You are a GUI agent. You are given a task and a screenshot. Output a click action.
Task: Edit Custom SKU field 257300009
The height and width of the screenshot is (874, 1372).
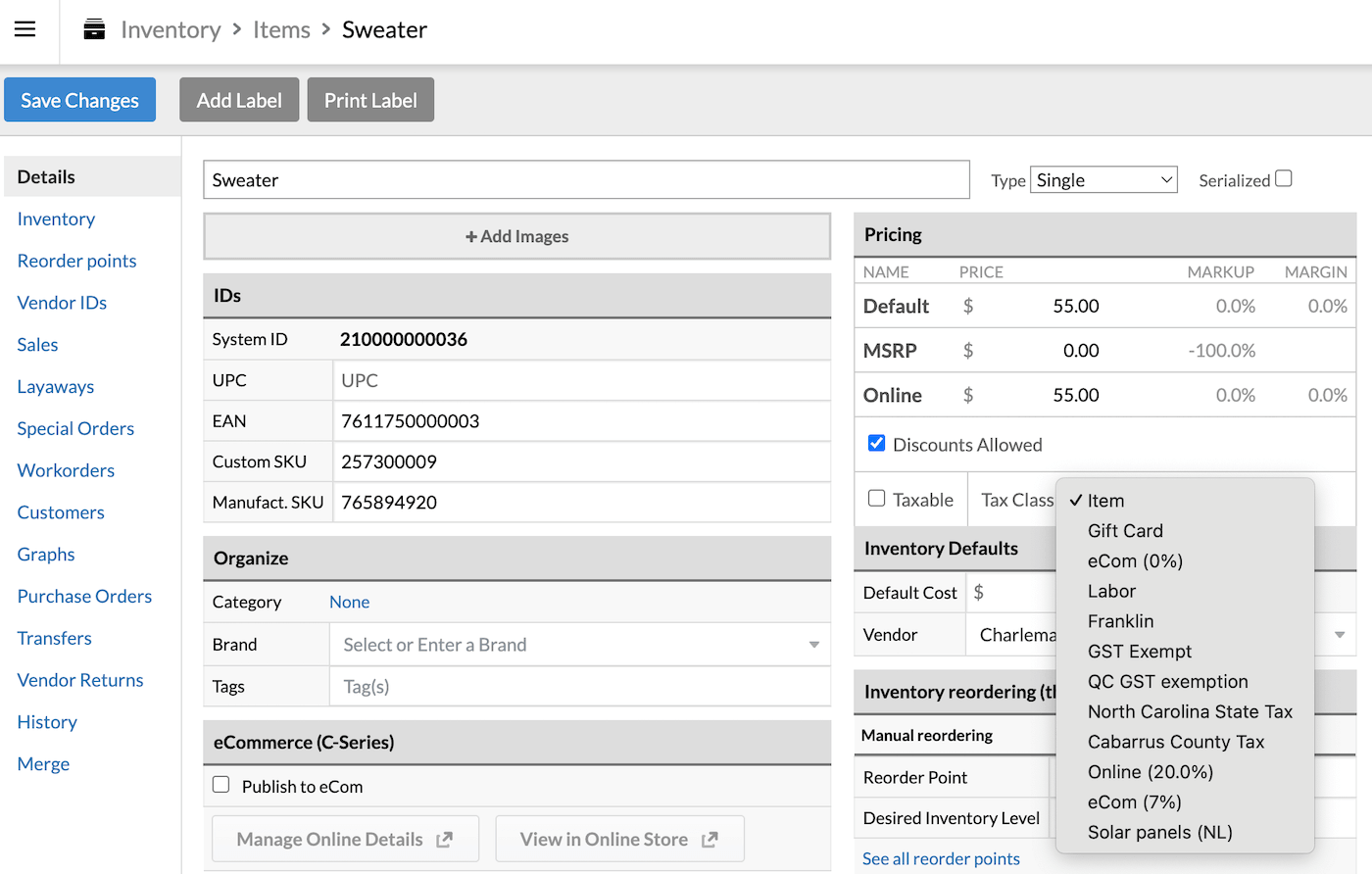pos(582,461)
